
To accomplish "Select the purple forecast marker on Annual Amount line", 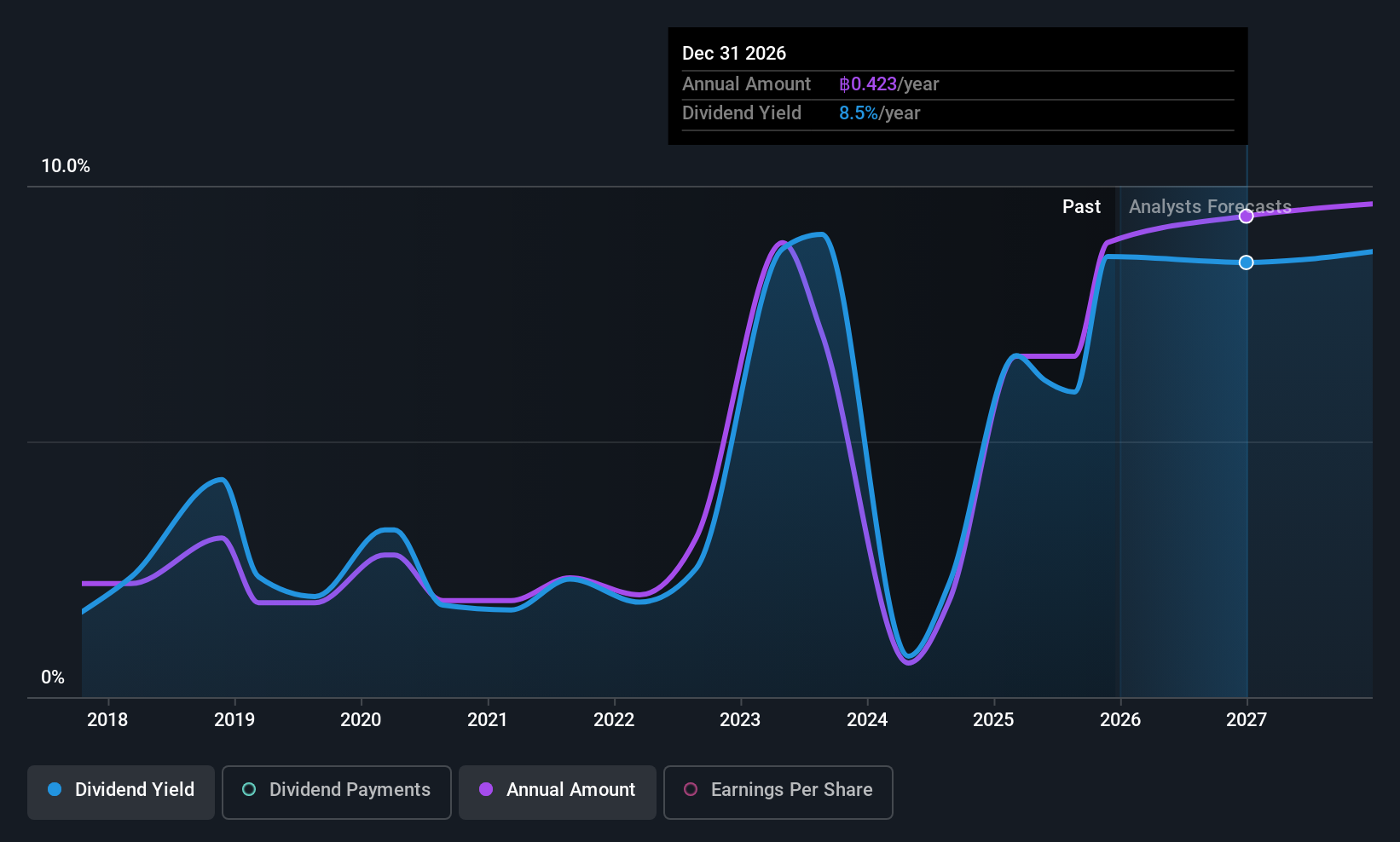I will coord(1246,216).
